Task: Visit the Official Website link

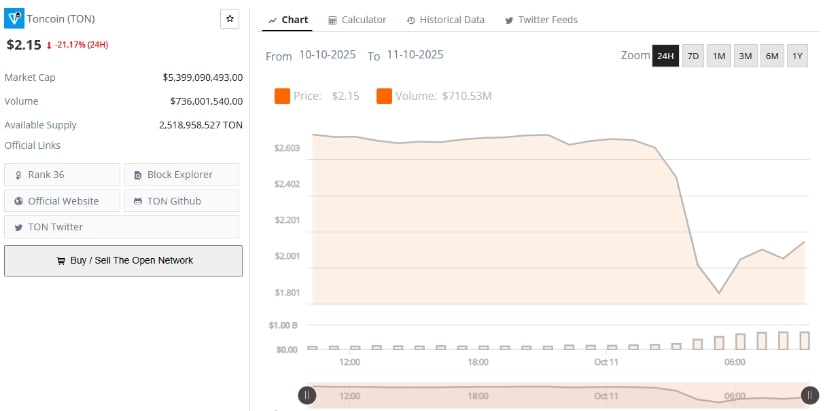Action: point(62,201)
